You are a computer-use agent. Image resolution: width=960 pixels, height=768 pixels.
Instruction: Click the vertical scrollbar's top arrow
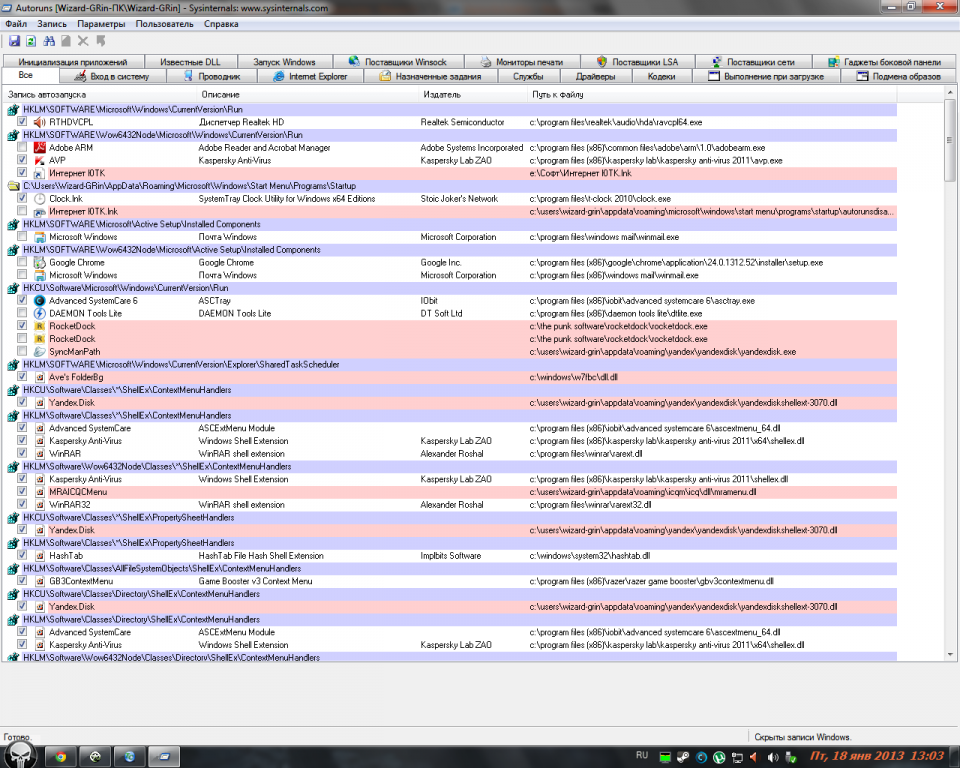click(x=951, y=93)
